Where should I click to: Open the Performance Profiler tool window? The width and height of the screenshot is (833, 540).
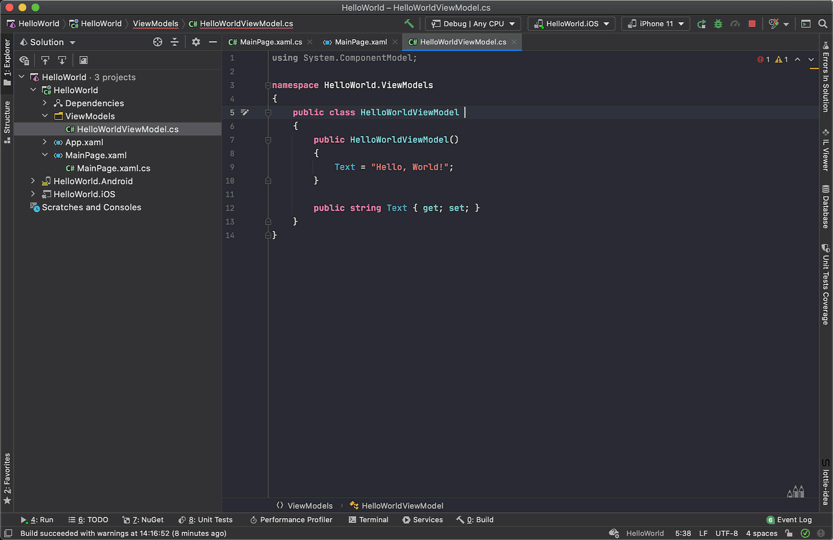pyautogui.click(x=291, y=520)
